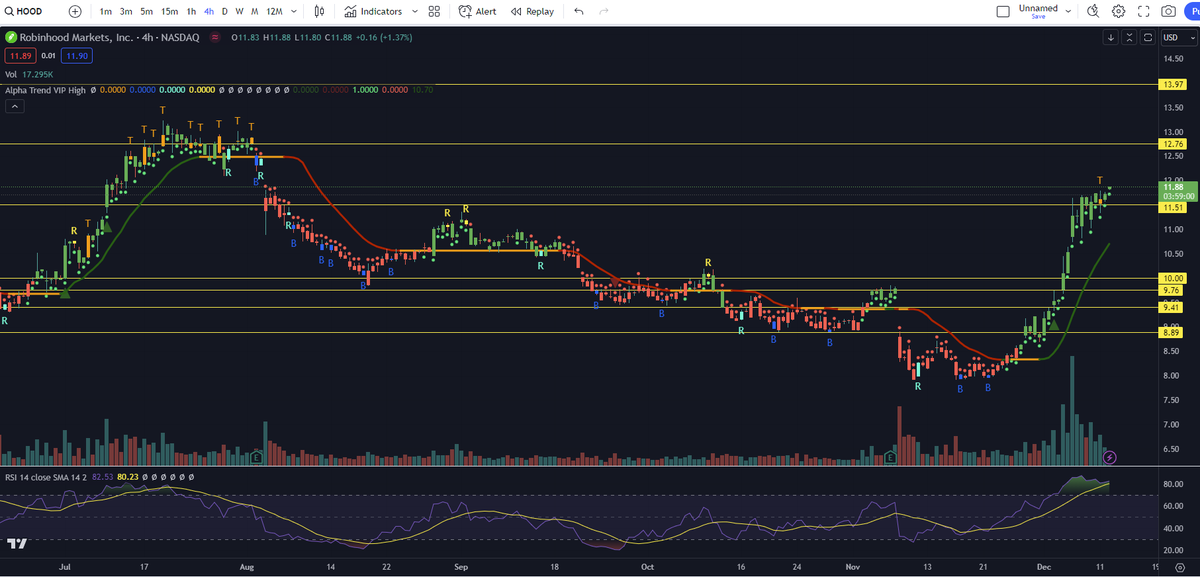Click the rounded-rectangle pane button
The height and width of the screenshot is (577, 1200).
point(1148,37)
